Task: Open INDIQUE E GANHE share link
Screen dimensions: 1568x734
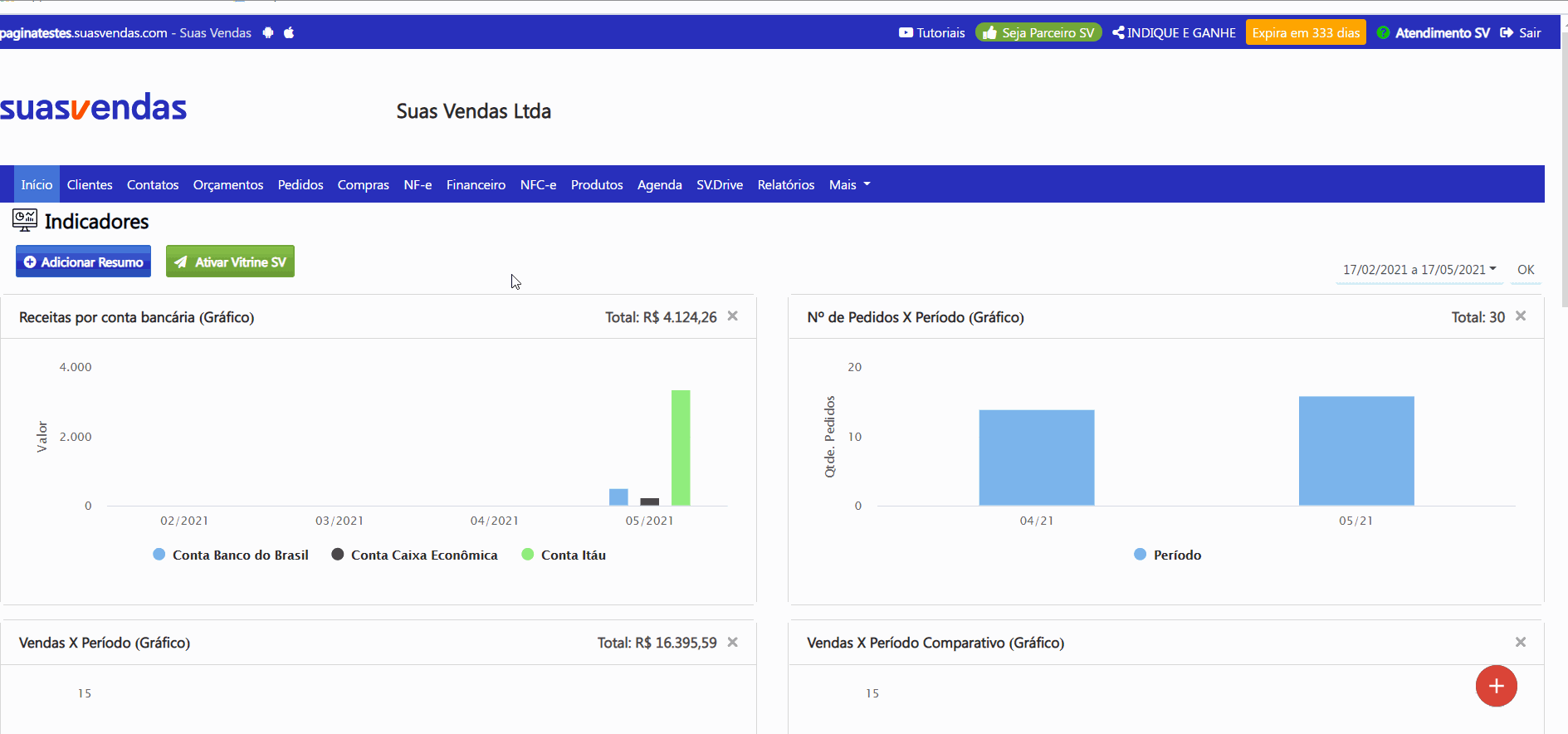Action: (1174, 32)
